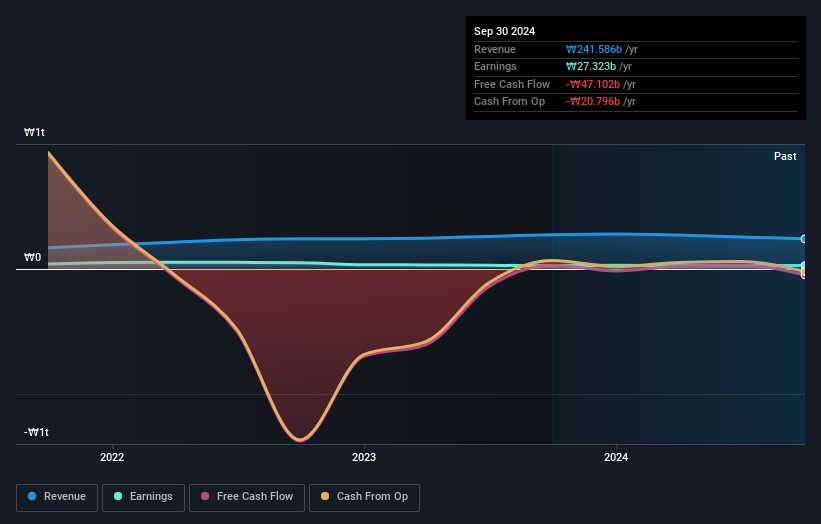Click the Sep 30 2024 tooltip date

tap(504, 31)
